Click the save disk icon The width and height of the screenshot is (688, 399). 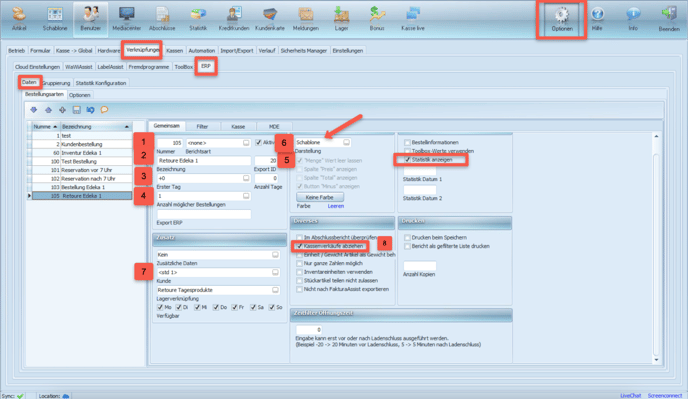pyautogui.click(x=76, y=110)
